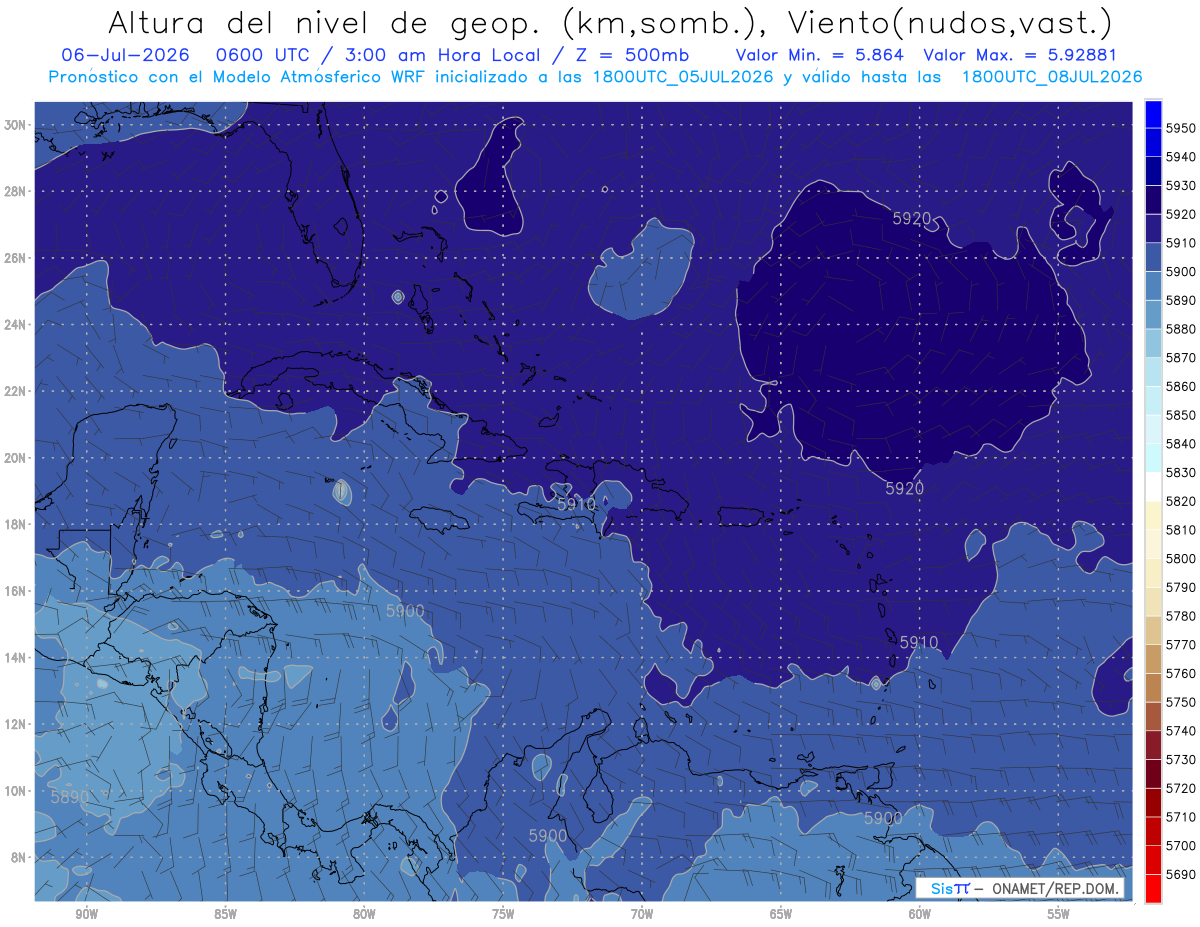1200x927 pixels.
Task: Click longitude axis label '75W'
Action: [x=503, y=915]
